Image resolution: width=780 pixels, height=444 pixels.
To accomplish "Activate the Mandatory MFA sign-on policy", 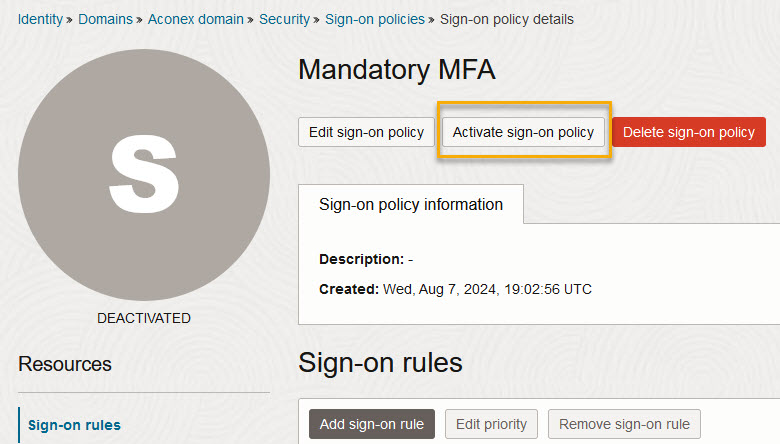I will point(523,132).
